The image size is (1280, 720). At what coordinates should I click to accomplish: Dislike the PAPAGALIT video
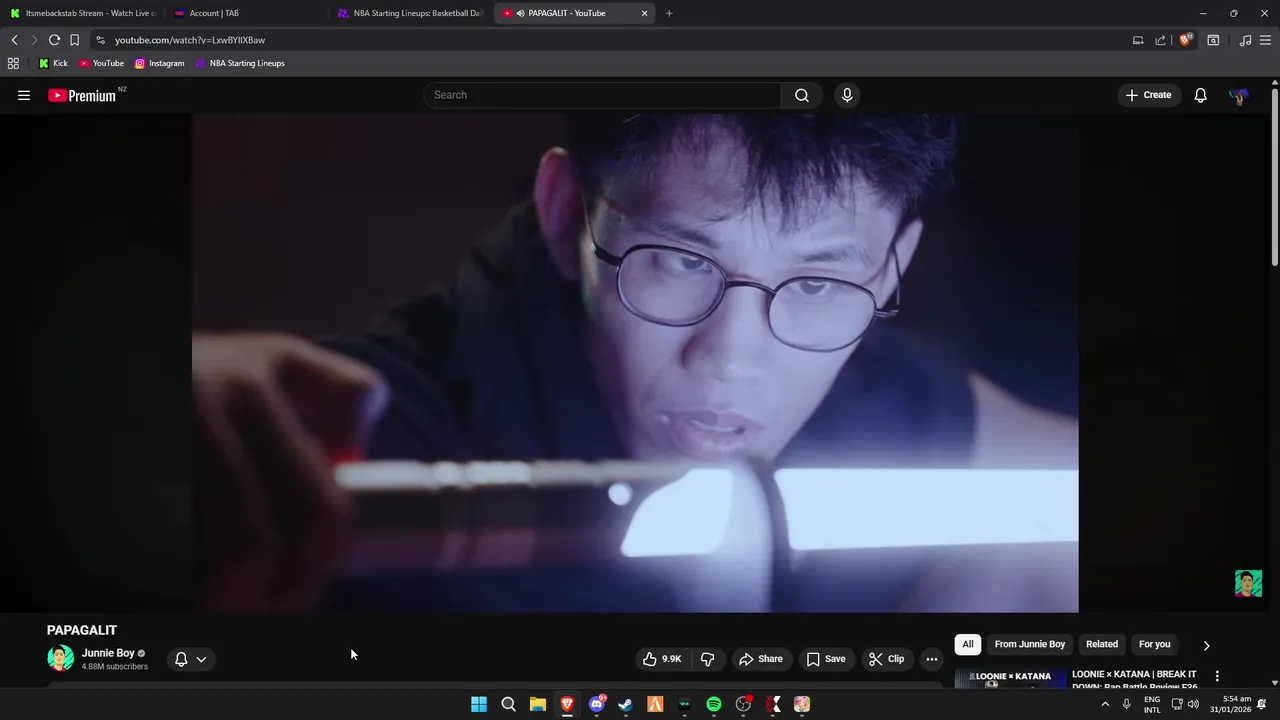click(x=708, y=659)
